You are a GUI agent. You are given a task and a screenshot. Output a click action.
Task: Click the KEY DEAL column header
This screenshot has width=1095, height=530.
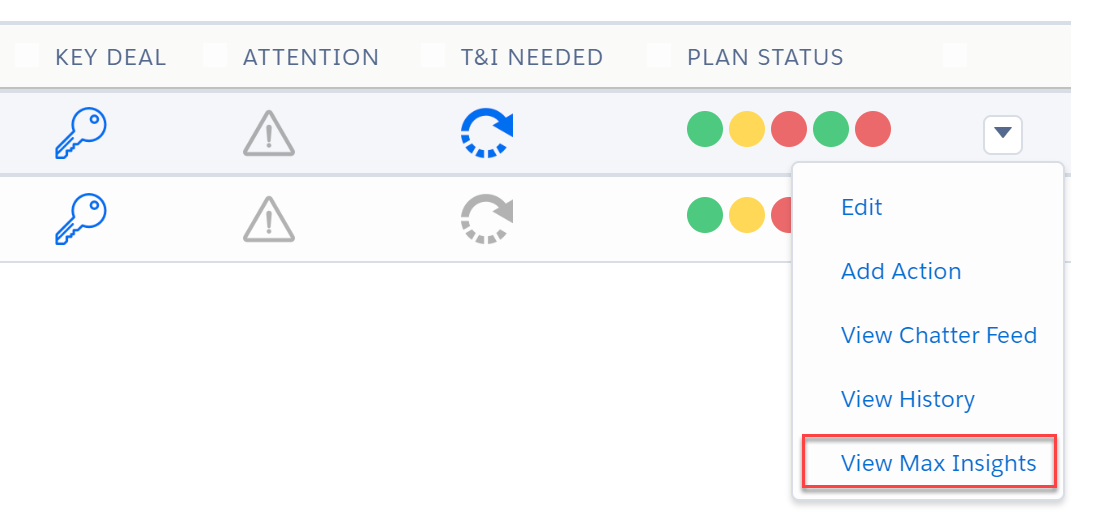[110, 57]
